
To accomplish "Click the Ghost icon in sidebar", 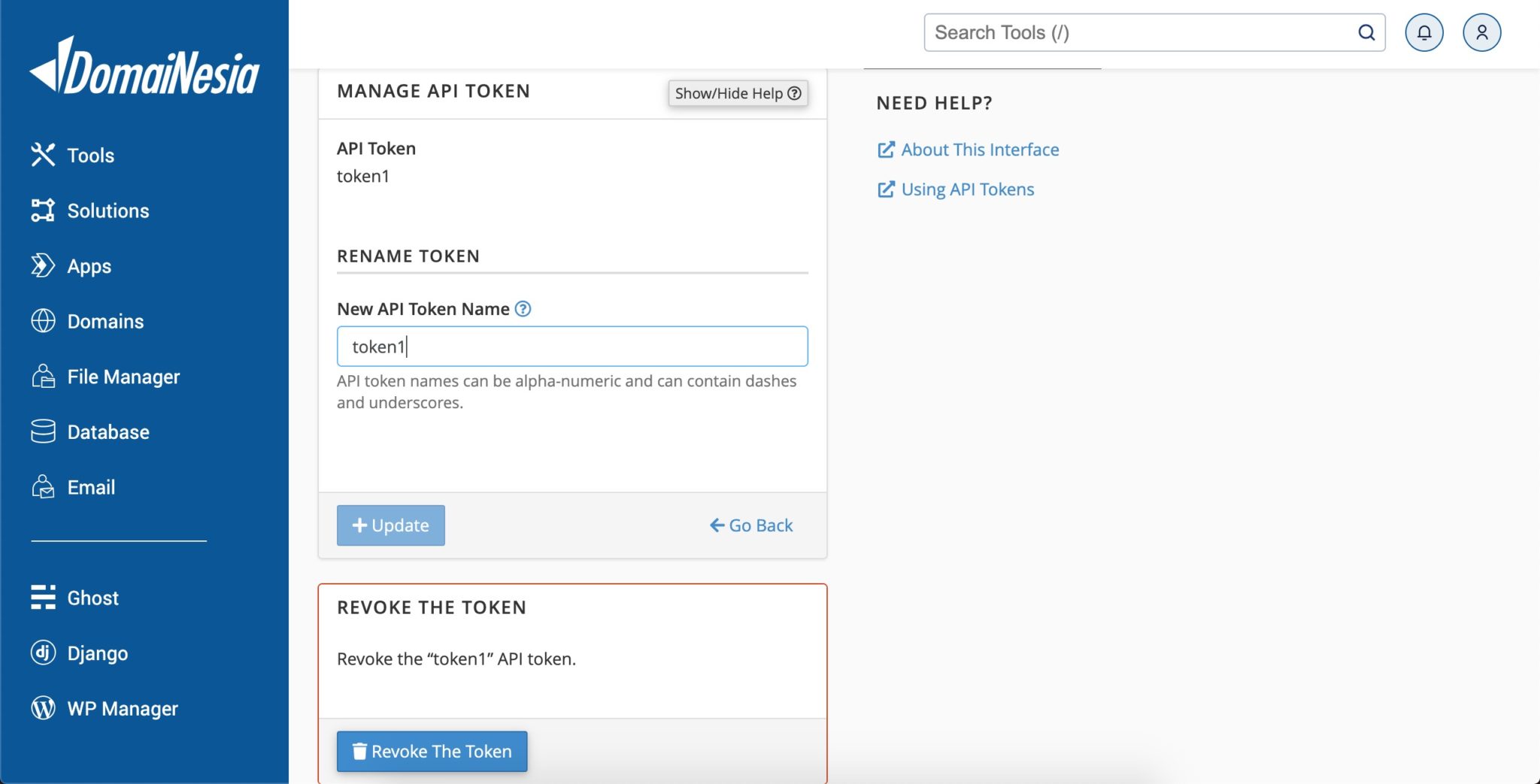I will tap(43, 598).
